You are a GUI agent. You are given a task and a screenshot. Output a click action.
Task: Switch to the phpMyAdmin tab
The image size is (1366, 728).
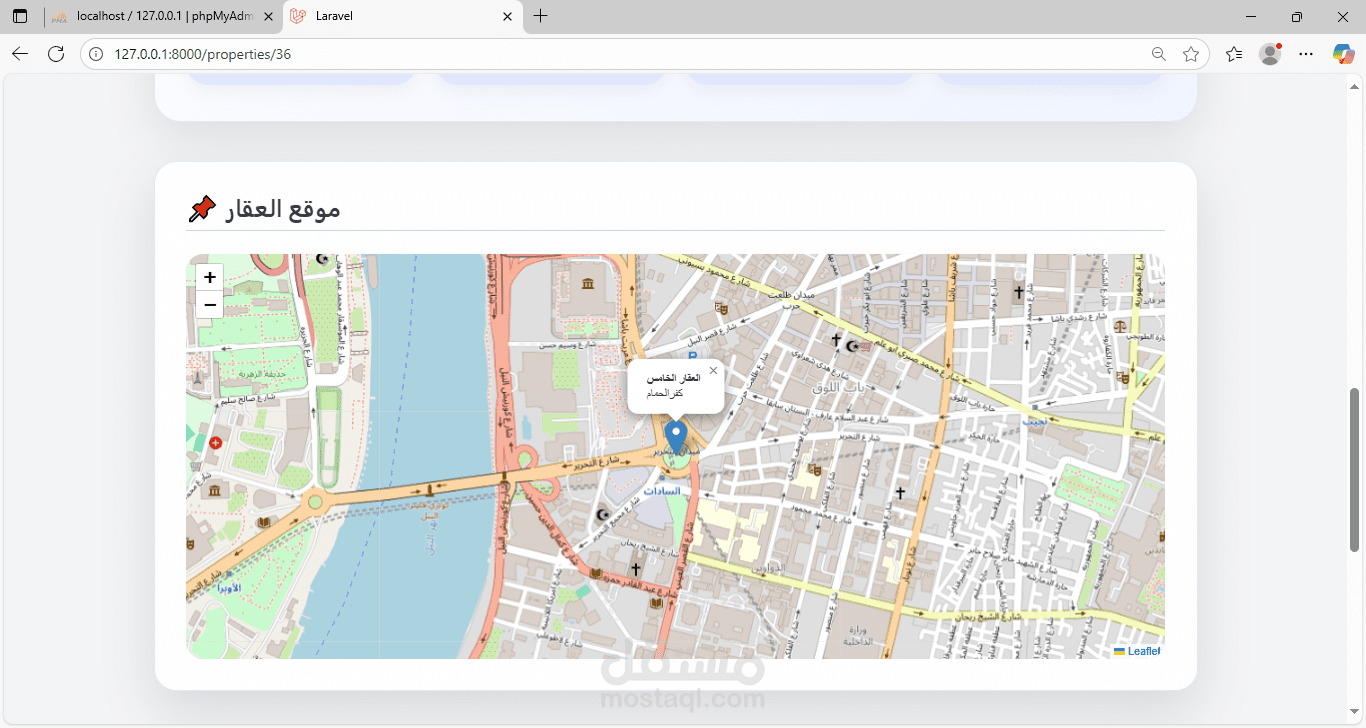click(162, 16)
